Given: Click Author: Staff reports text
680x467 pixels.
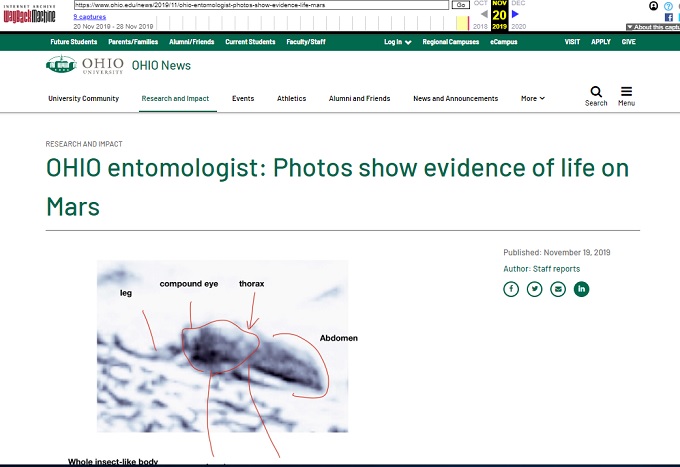Looking at the screenshot, I should (x=541, y=269).
